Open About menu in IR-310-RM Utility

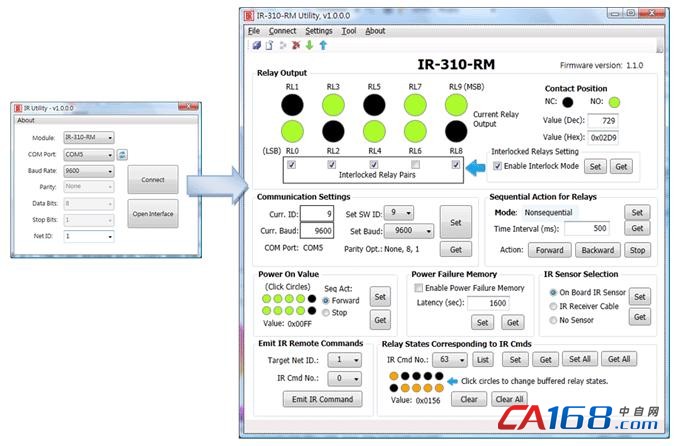[x=375, y=31]
